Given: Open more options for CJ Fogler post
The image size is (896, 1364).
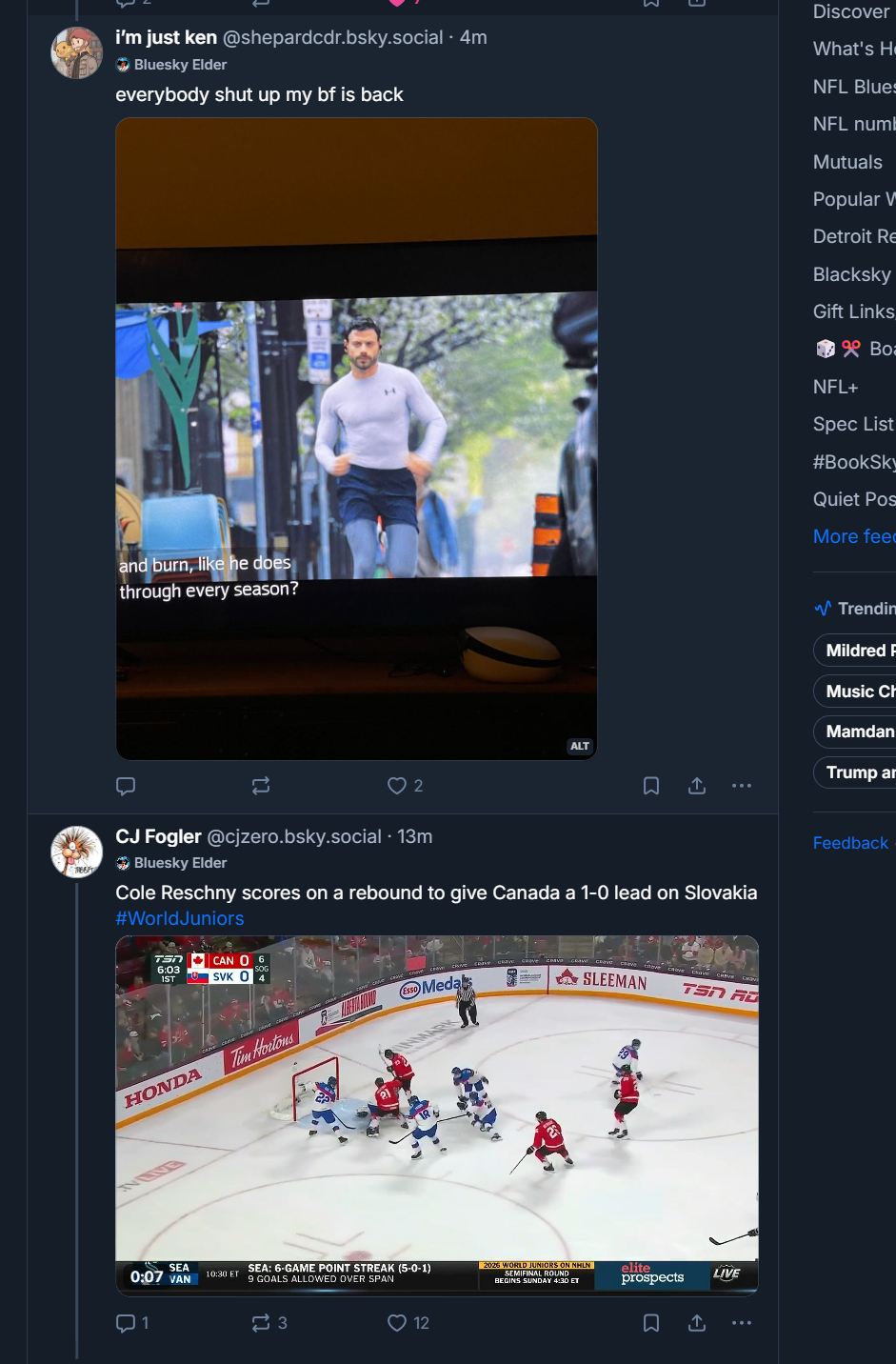Looking at the screenshot, I should pyautogui.click(x=742, y=1323).
